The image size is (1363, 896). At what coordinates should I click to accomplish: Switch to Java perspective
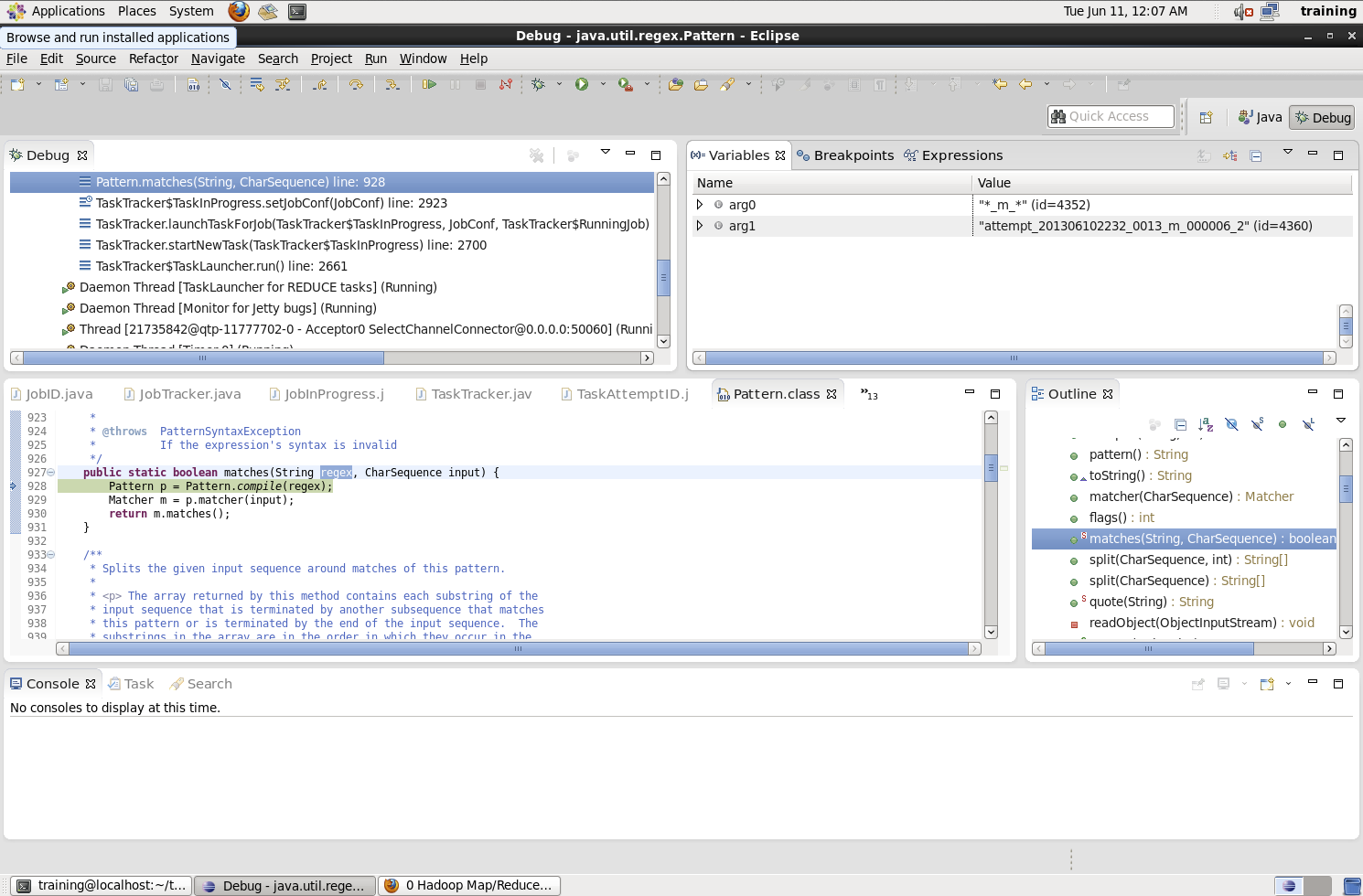click(1260, 117)
